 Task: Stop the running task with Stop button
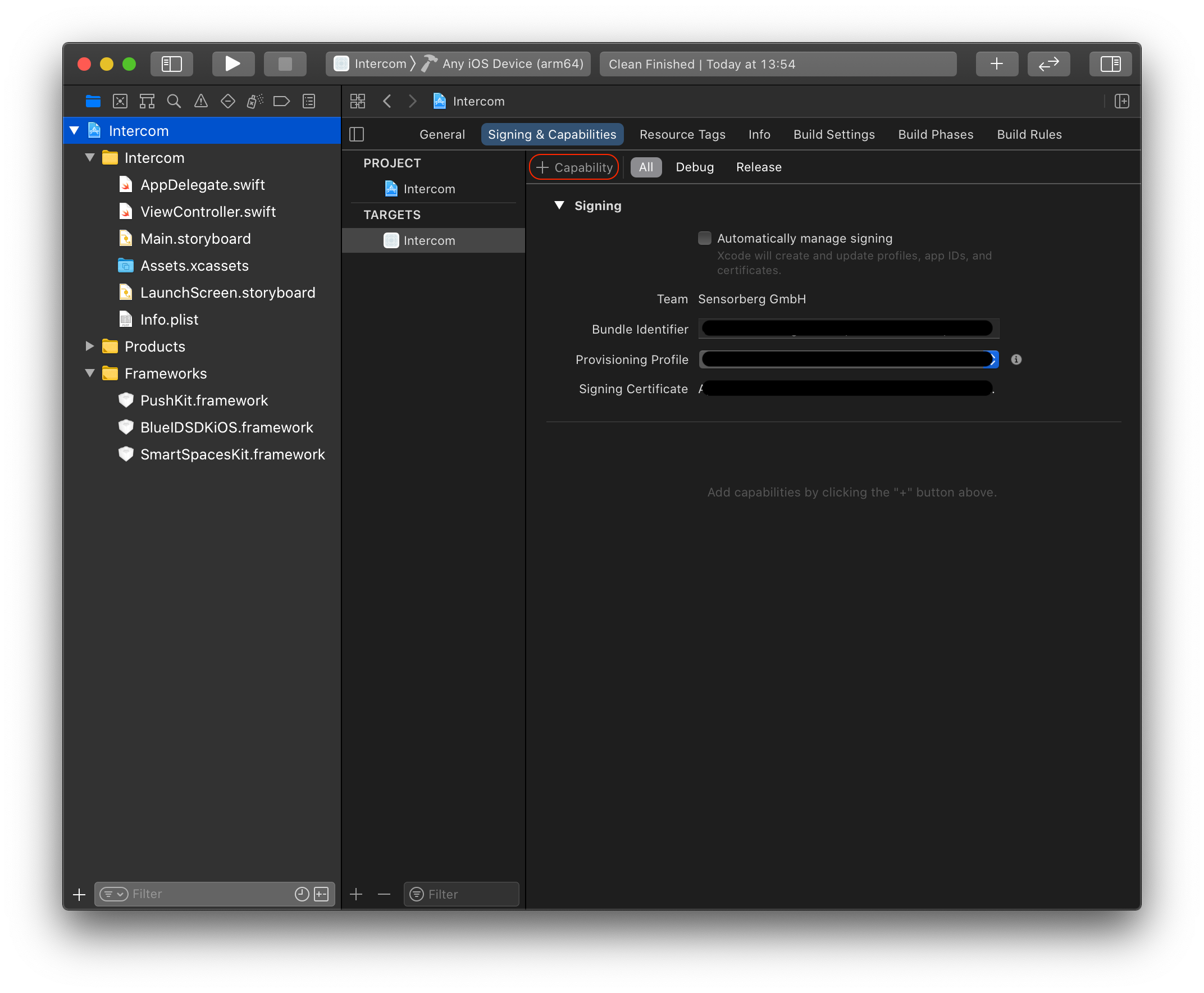coord(285,63)
